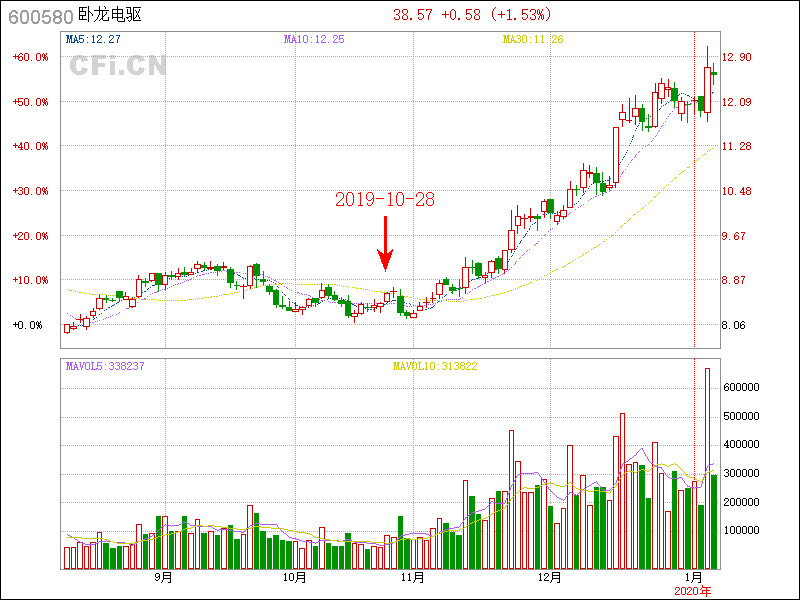The image size is (800, 600).
Task: Click the MAVOL5:338237 volume label
Action: (105, 366)
